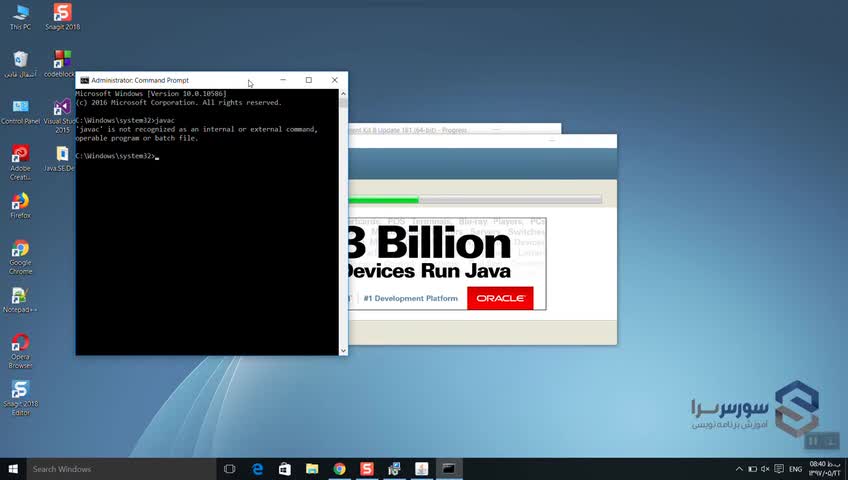Click the Command Prompt scroll down arrow
Screen dimensions: 848x480
[343, 351]
